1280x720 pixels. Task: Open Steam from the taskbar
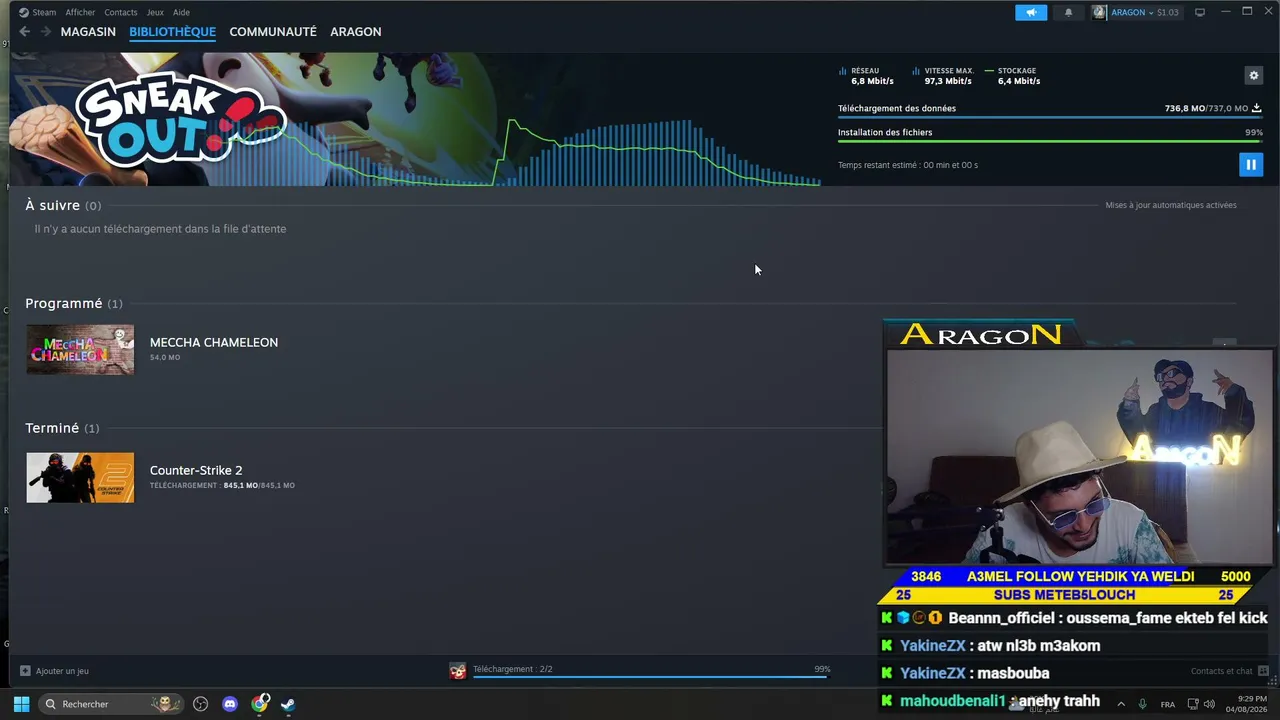coord(288,704)
